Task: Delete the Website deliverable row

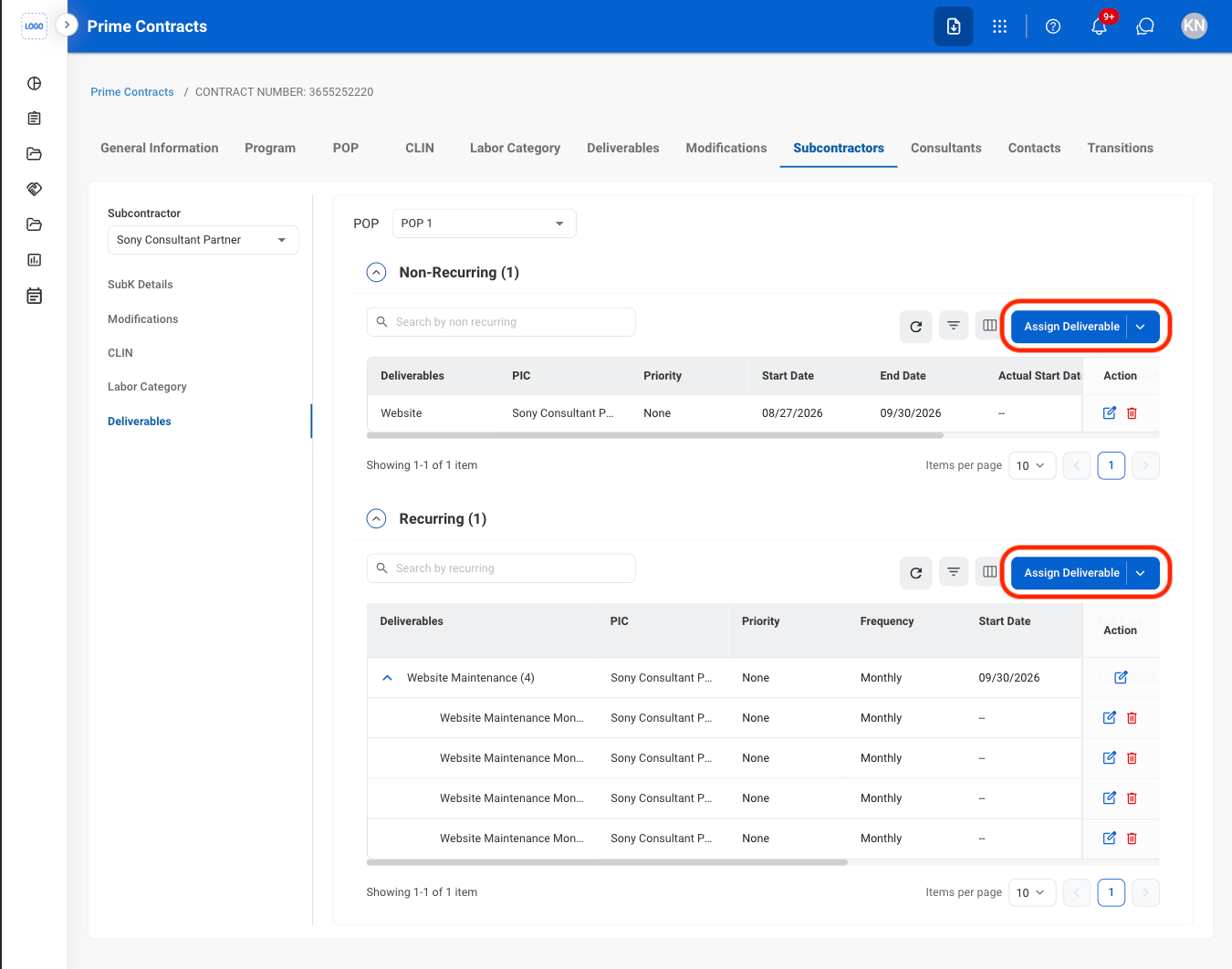Action: [1132, 413]
